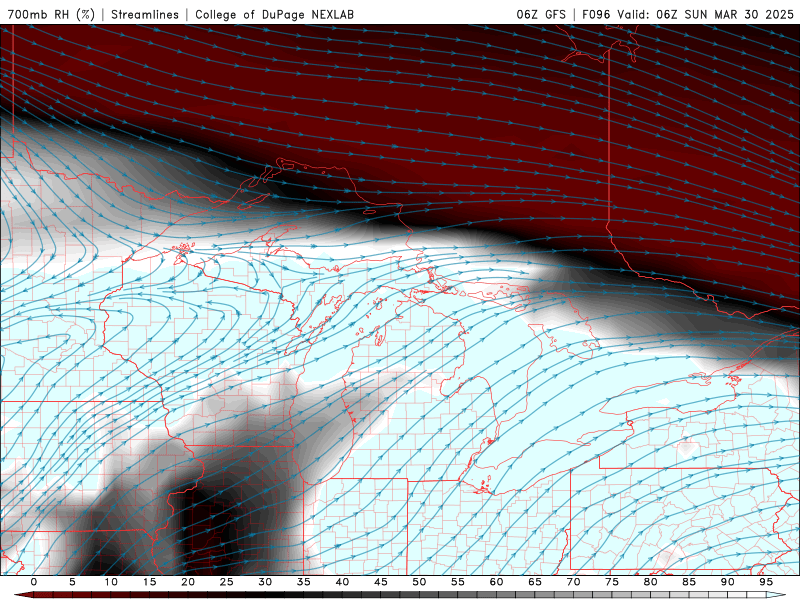Viewport: 800px width, 600px height.
Task: Click the colorbar label "85"
Action: coord(689,582)
